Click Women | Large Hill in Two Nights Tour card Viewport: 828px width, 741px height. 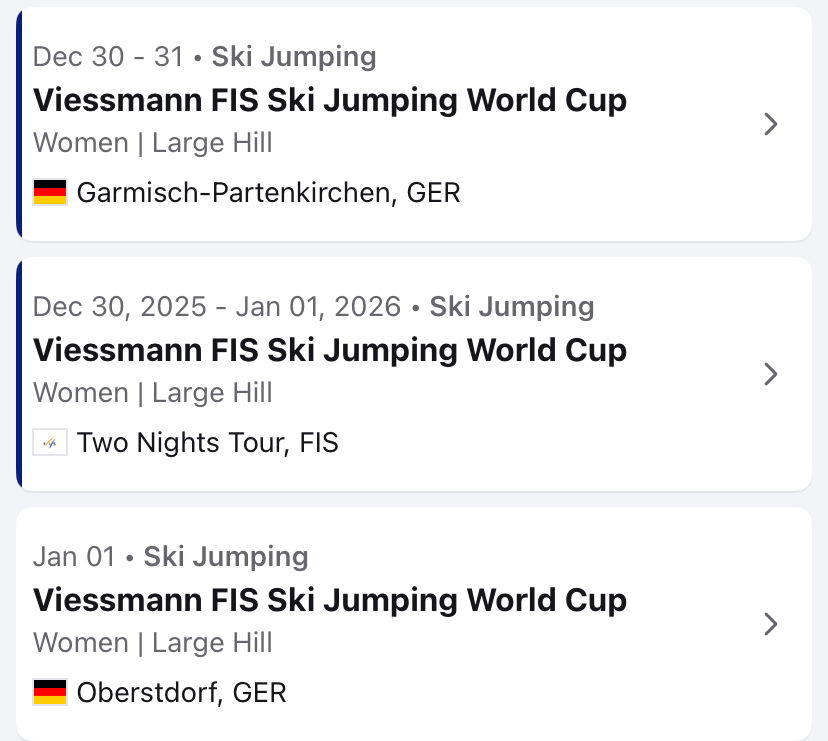pos(153,393)
